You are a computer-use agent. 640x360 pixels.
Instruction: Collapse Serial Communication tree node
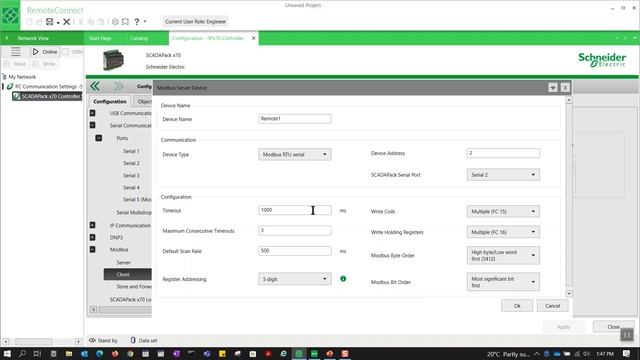click(x=93, y=125)
